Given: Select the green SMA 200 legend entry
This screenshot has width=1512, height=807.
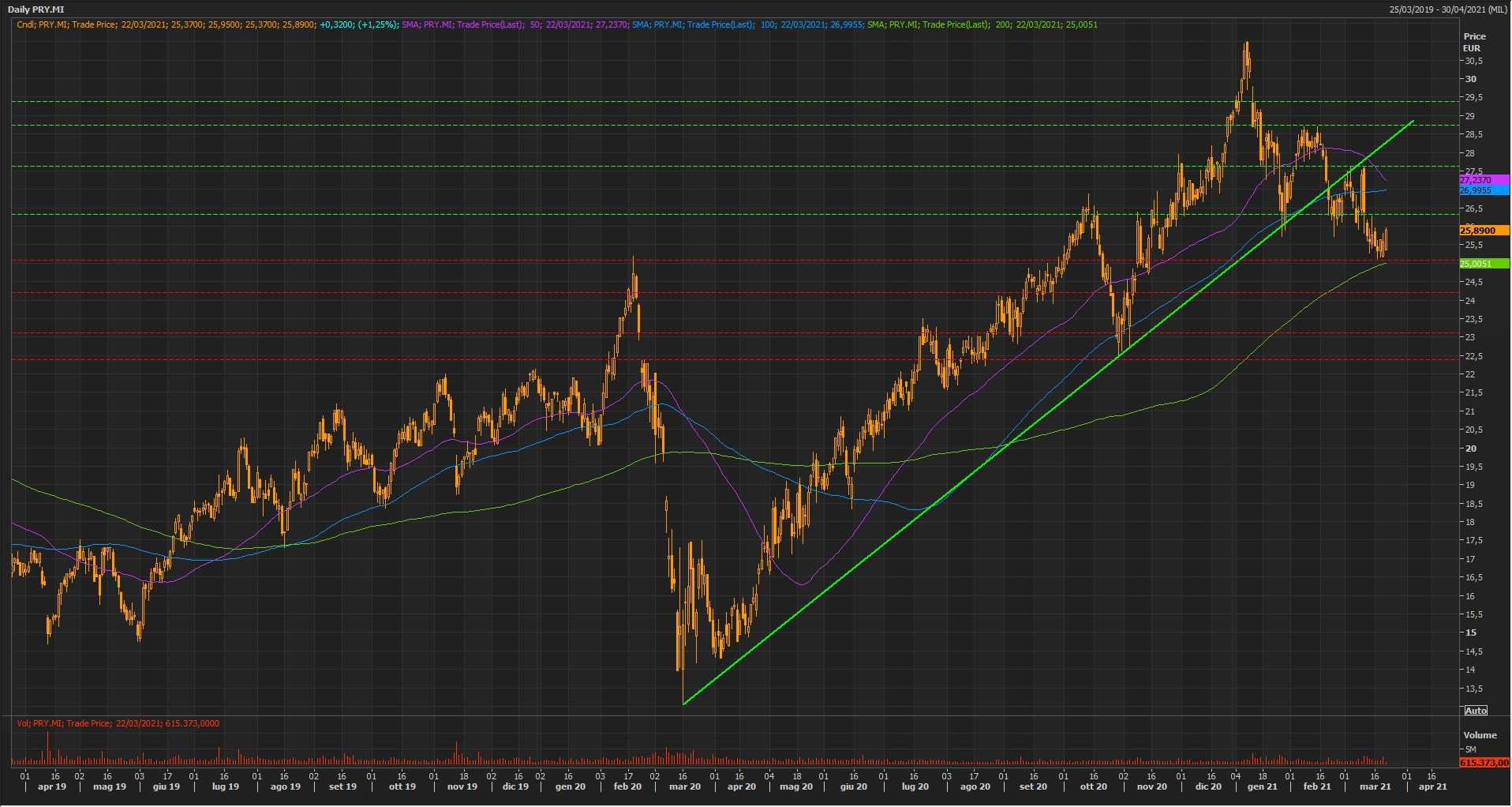Looking at the screenshot, I should (982, 24).
